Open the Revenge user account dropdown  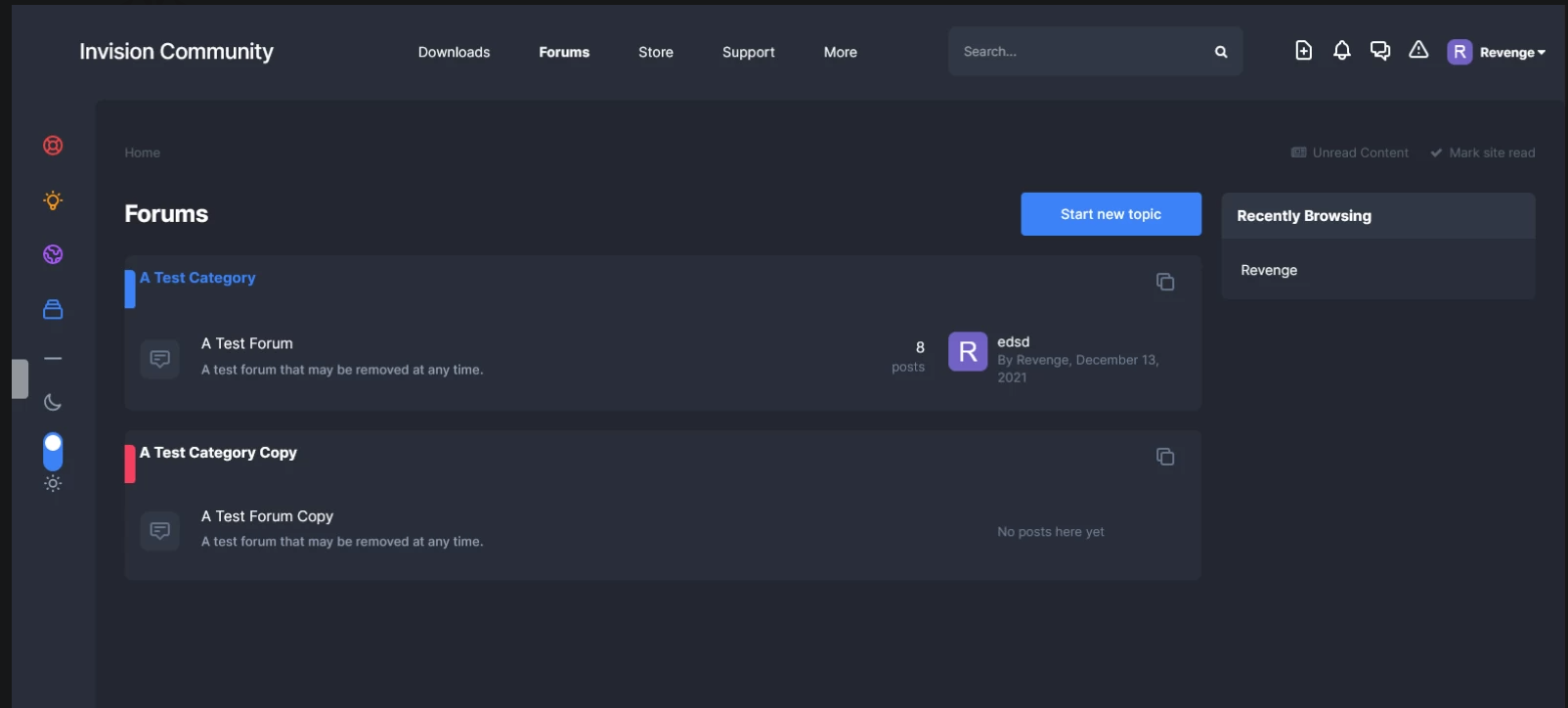(1497, 52)
